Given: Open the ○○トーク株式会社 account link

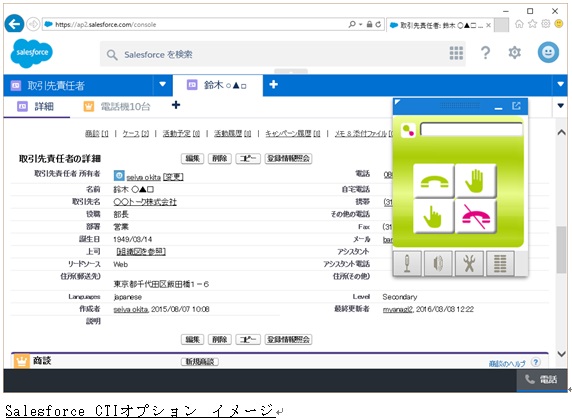Looking at the screenshot, I should pyautogui.click(x=145, y=202).
